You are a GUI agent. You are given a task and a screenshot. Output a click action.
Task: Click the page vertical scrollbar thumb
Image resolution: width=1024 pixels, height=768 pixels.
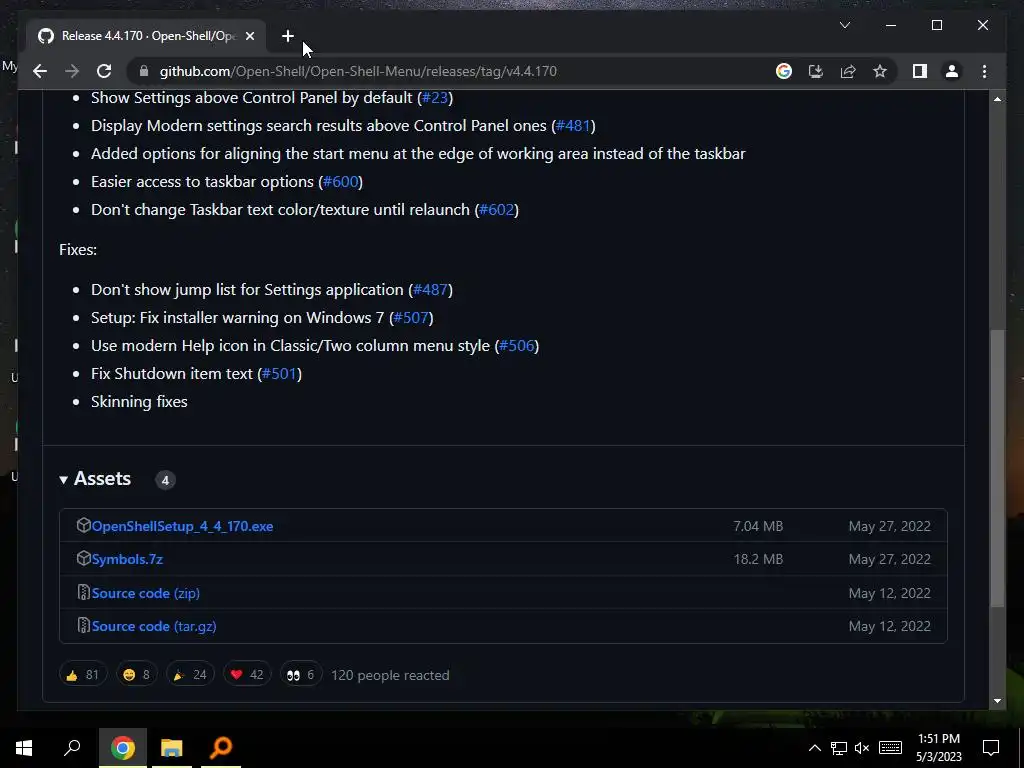pos(997,468)
